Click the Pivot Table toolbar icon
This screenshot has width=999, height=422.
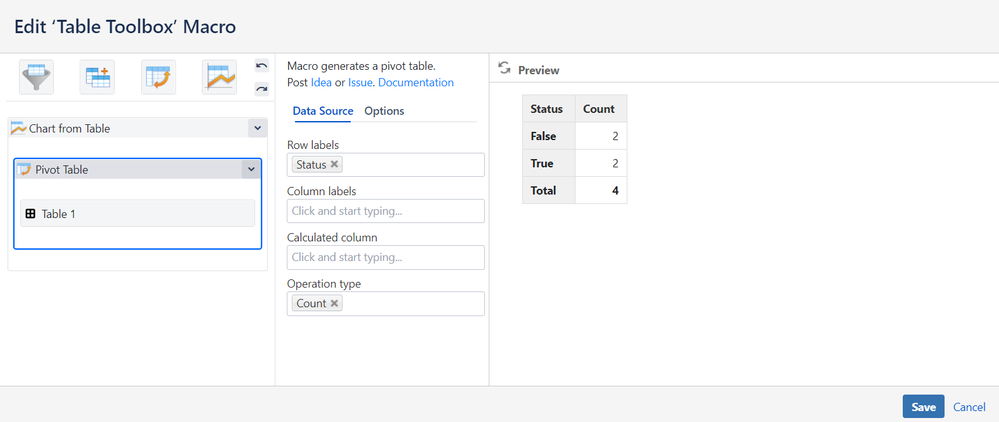tap(158, 77)
